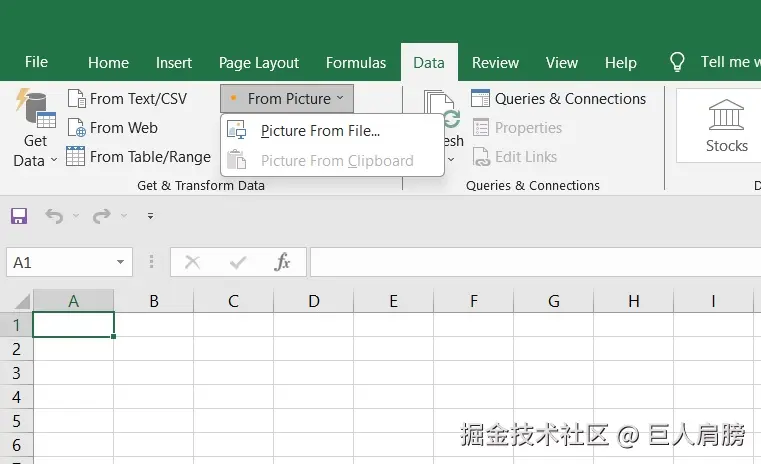Select column D header
The width and height of the screenshot is (761, 464).
pos(313,301)
